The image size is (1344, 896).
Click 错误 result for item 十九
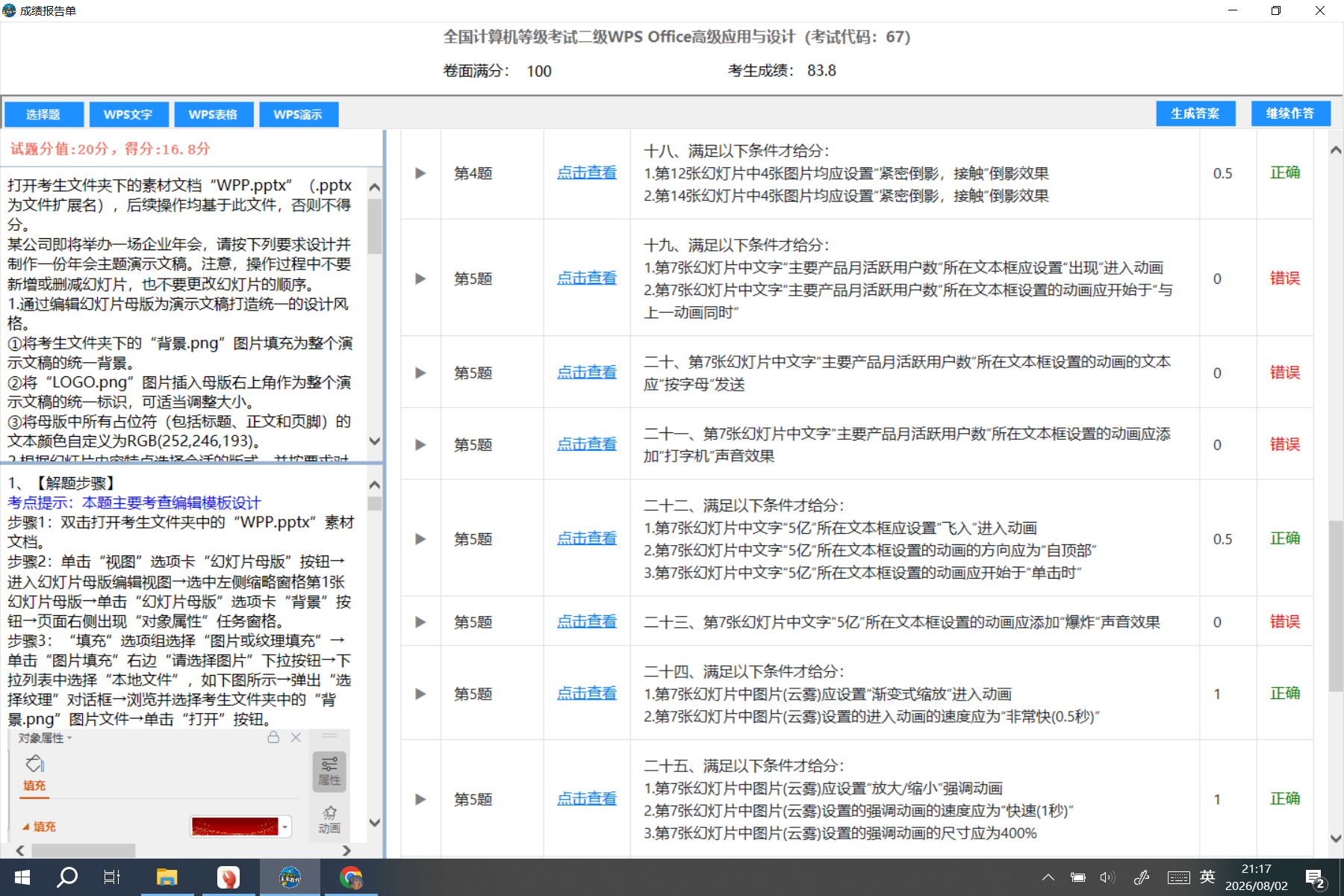point(1285,279)
